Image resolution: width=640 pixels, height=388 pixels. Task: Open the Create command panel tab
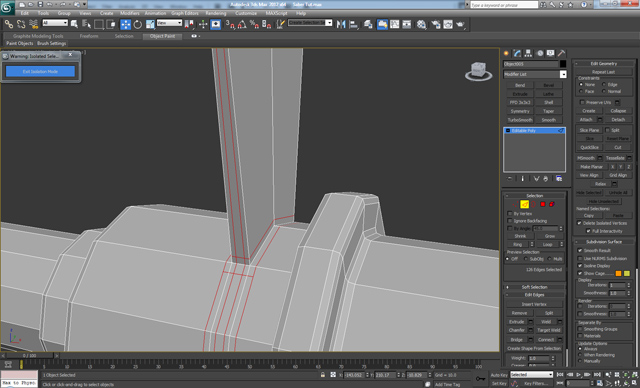pos(507,53)
